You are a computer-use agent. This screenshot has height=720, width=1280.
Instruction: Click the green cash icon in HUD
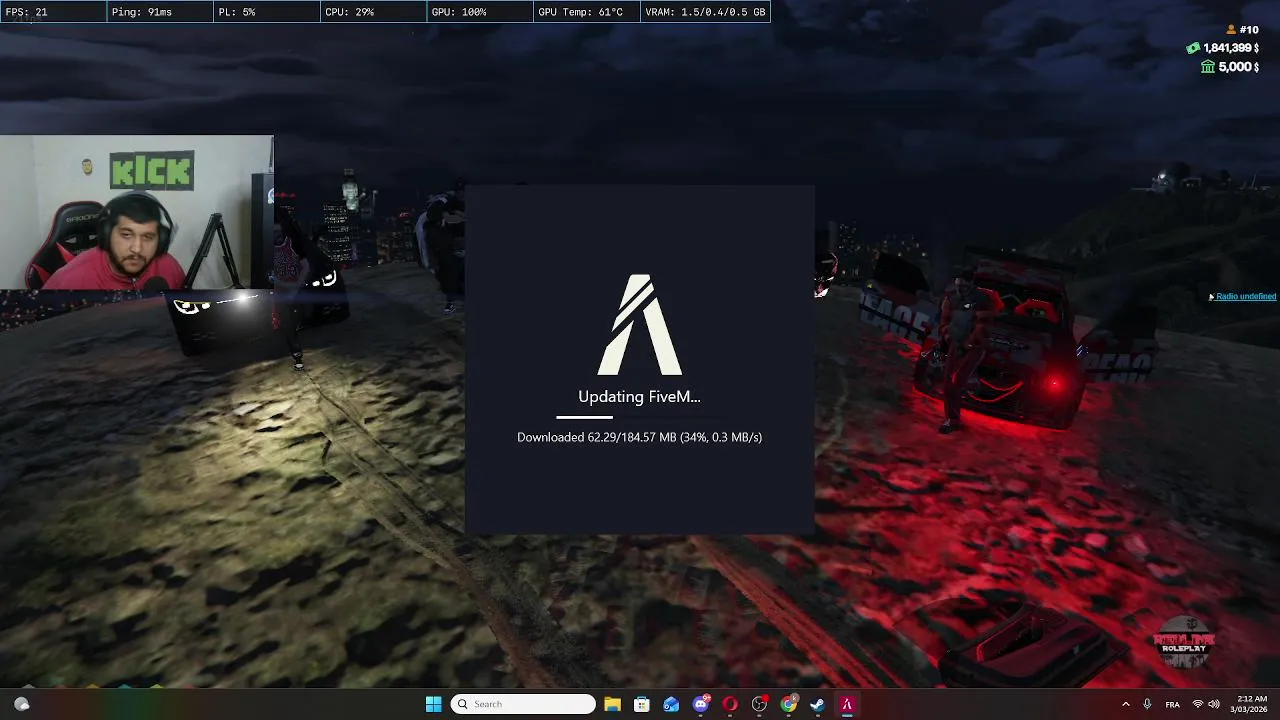[x=1193, y=48]
